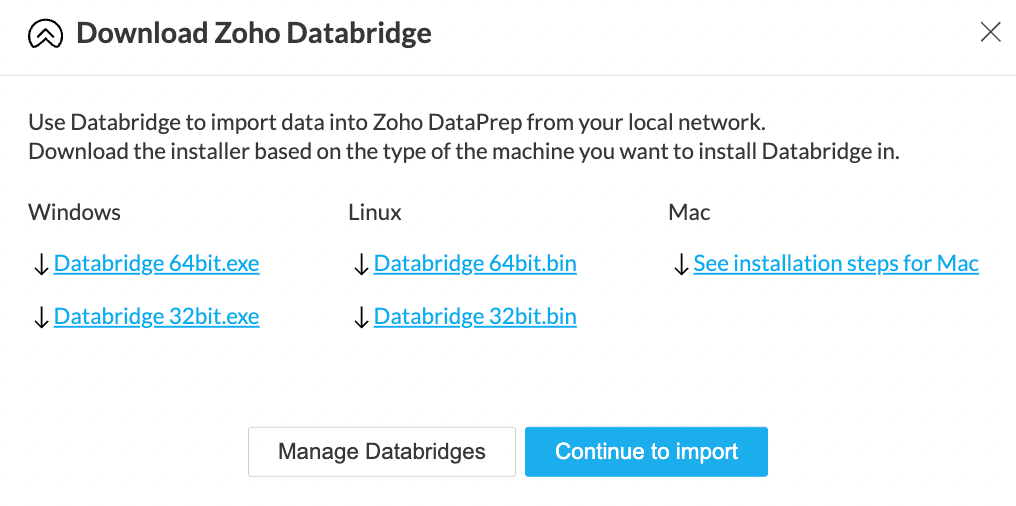This screenshot has height=506, width=1016.
Task: Download the Databridge 32bit.exe installer
Action: point(156,317)
